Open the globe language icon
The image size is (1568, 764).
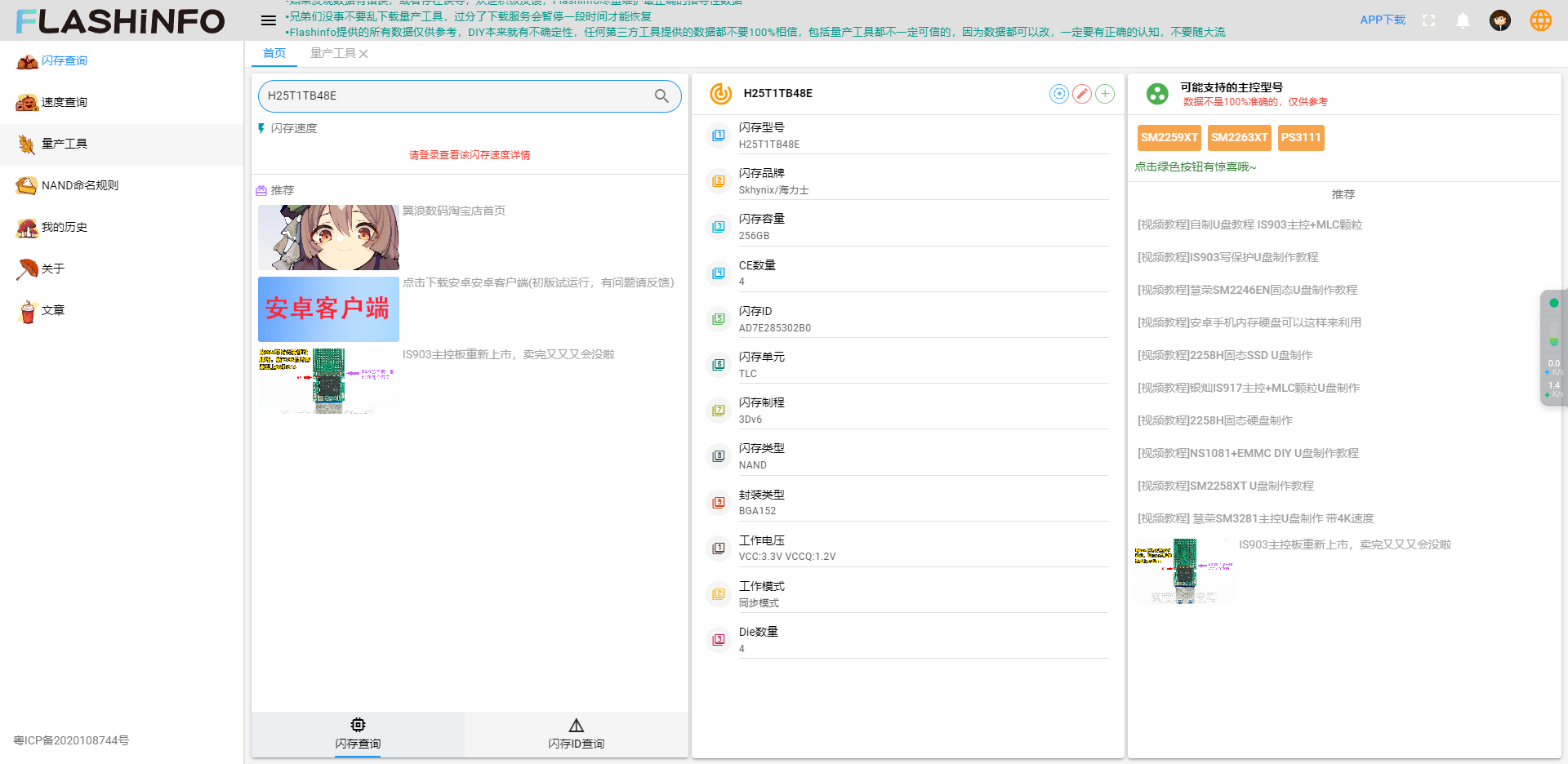[1541, 20]
